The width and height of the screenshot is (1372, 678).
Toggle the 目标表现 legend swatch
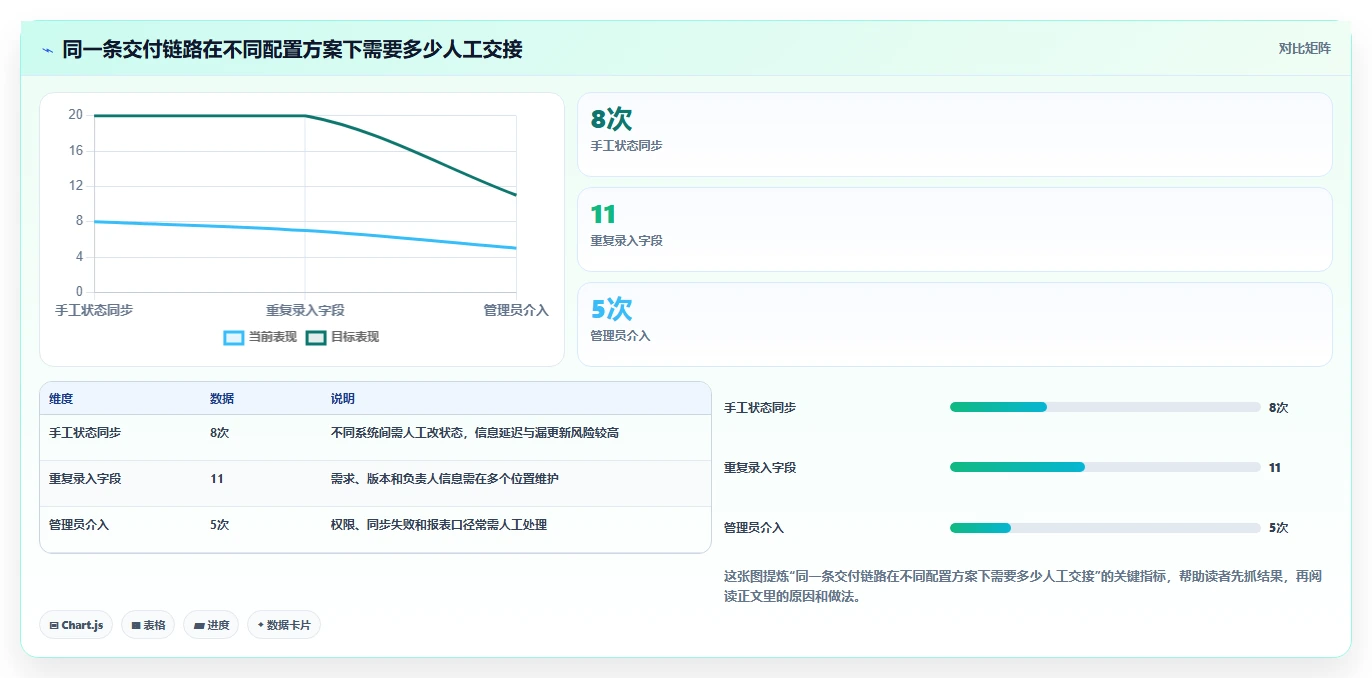pyautogui.click(x=316, y=337)
